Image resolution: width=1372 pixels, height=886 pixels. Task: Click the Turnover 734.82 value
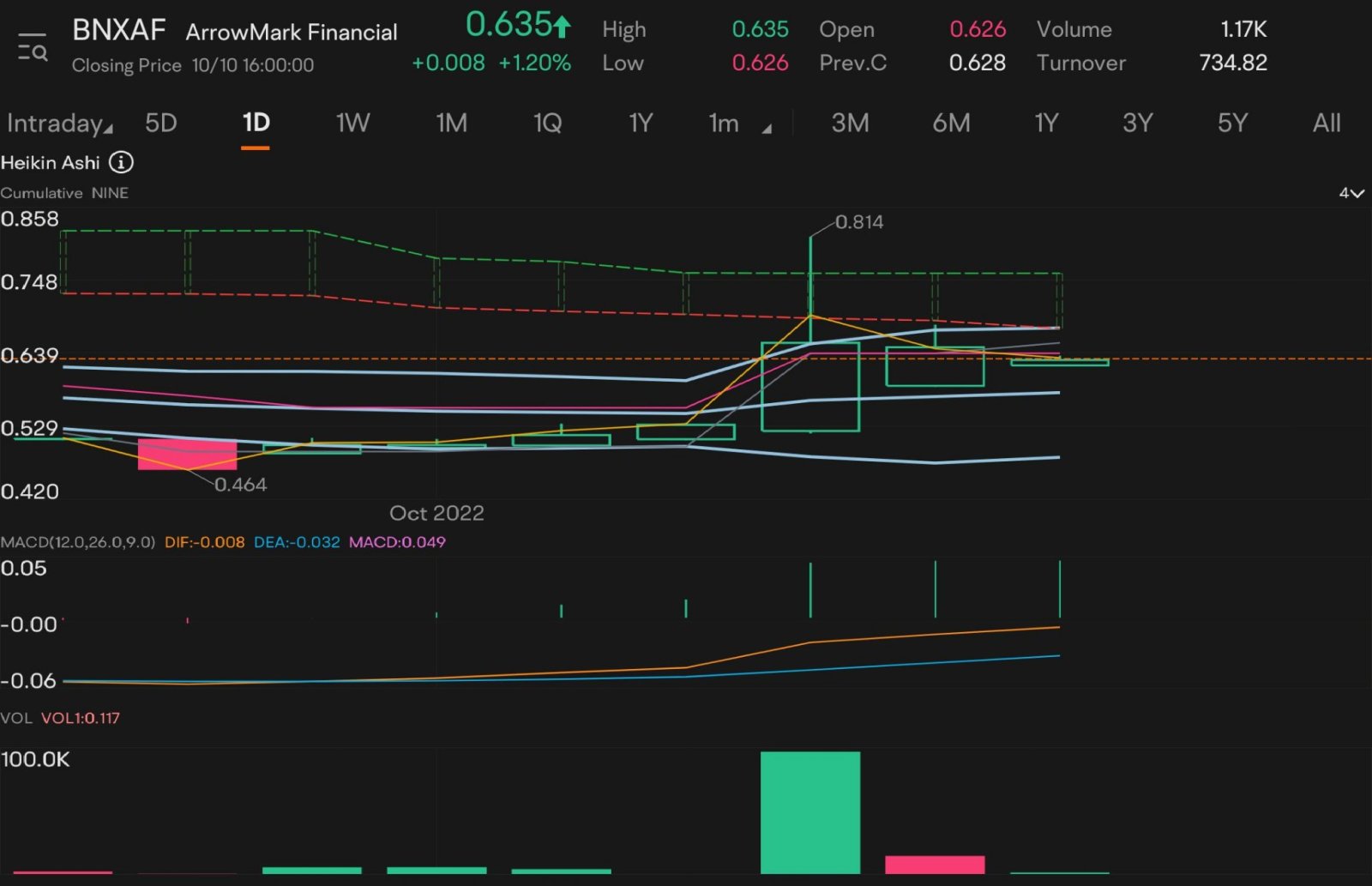click(x=1233, y=63)
